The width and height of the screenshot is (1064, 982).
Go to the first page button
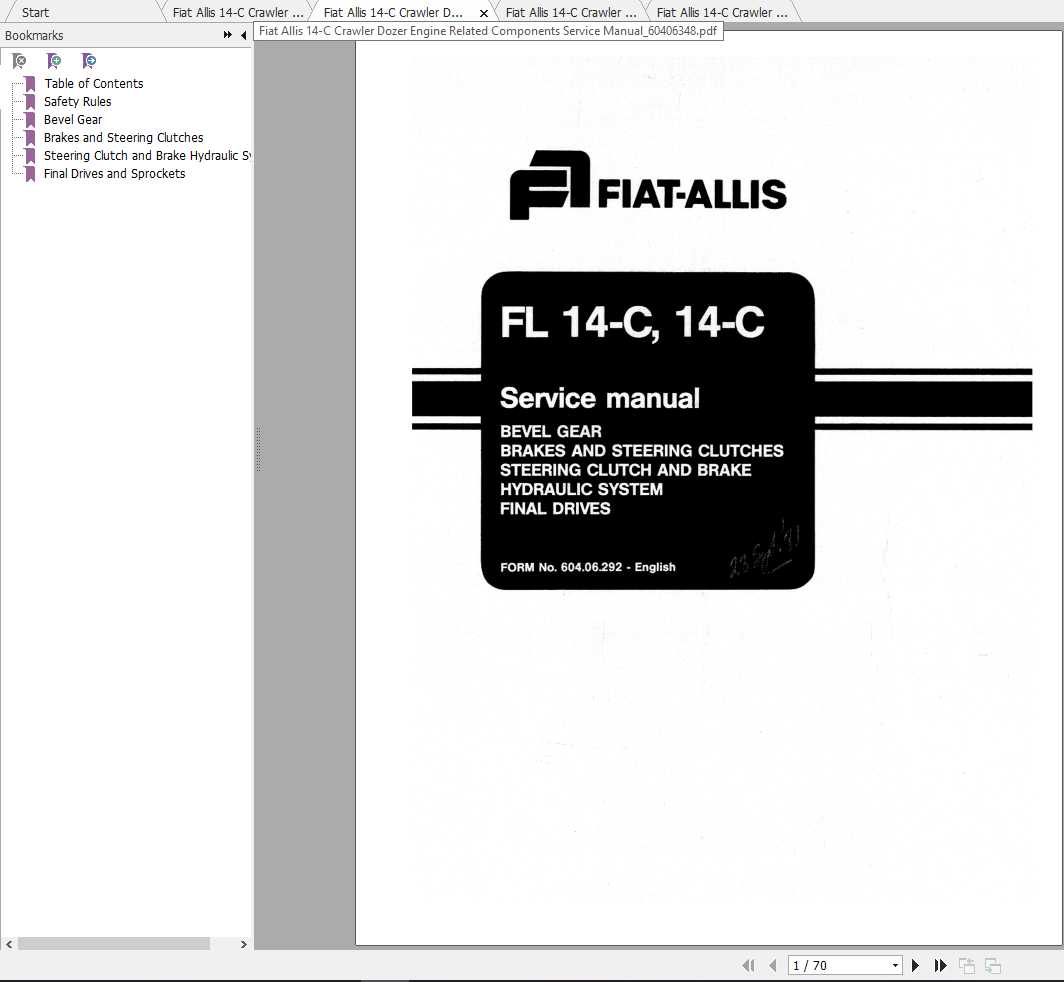(x=748, y=965)
